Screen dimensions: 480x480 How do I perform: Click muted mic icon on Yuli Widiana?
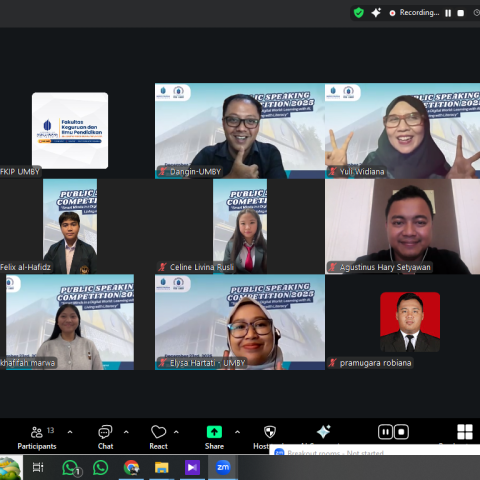(332, 171)
